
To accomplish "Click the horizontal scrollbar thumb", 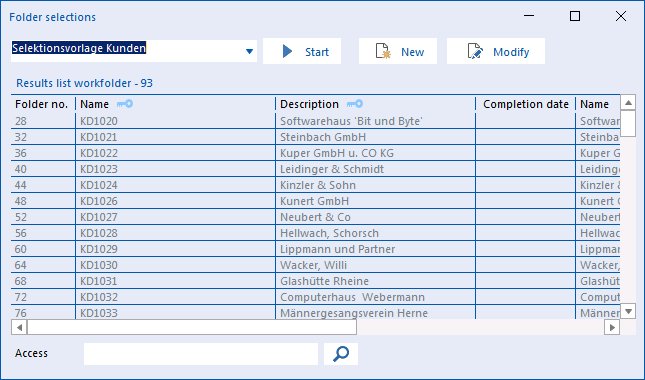I will coord(192,327).
